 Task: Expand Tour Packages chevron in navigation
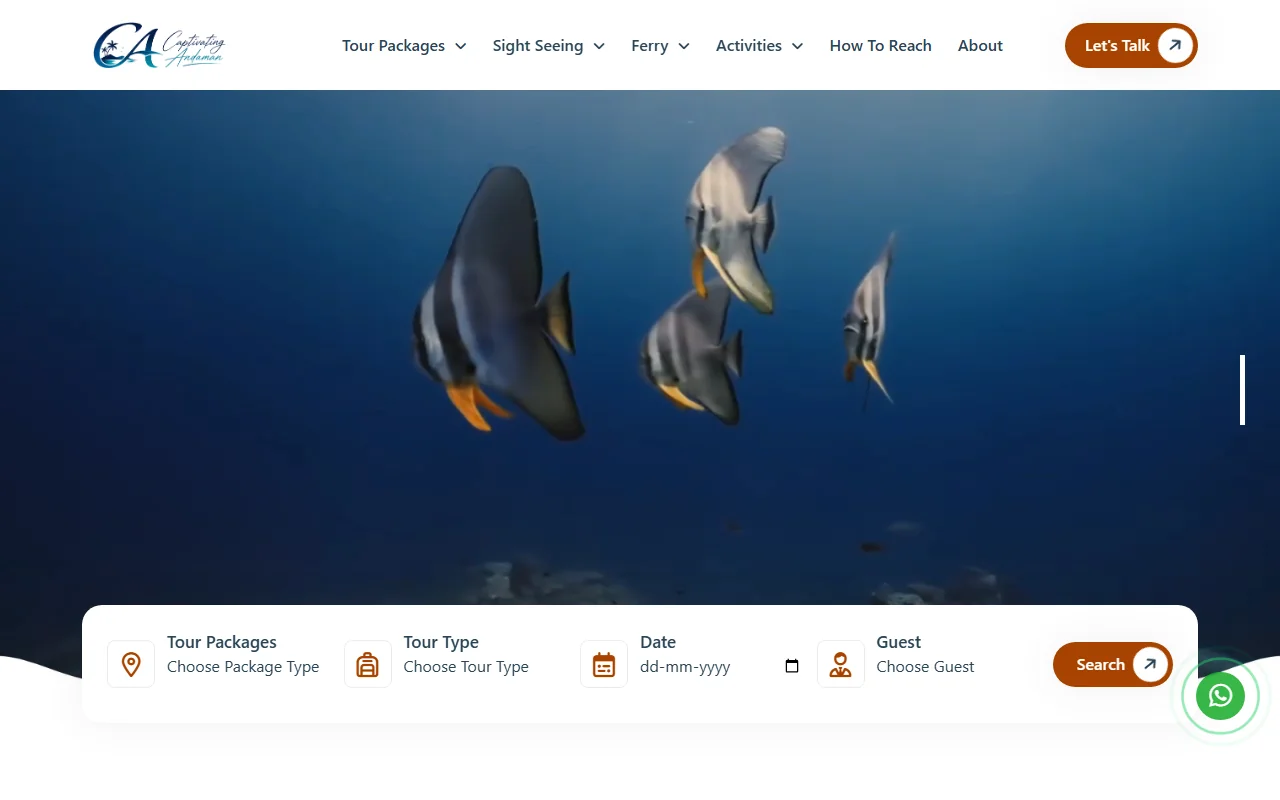click(461, 46)
